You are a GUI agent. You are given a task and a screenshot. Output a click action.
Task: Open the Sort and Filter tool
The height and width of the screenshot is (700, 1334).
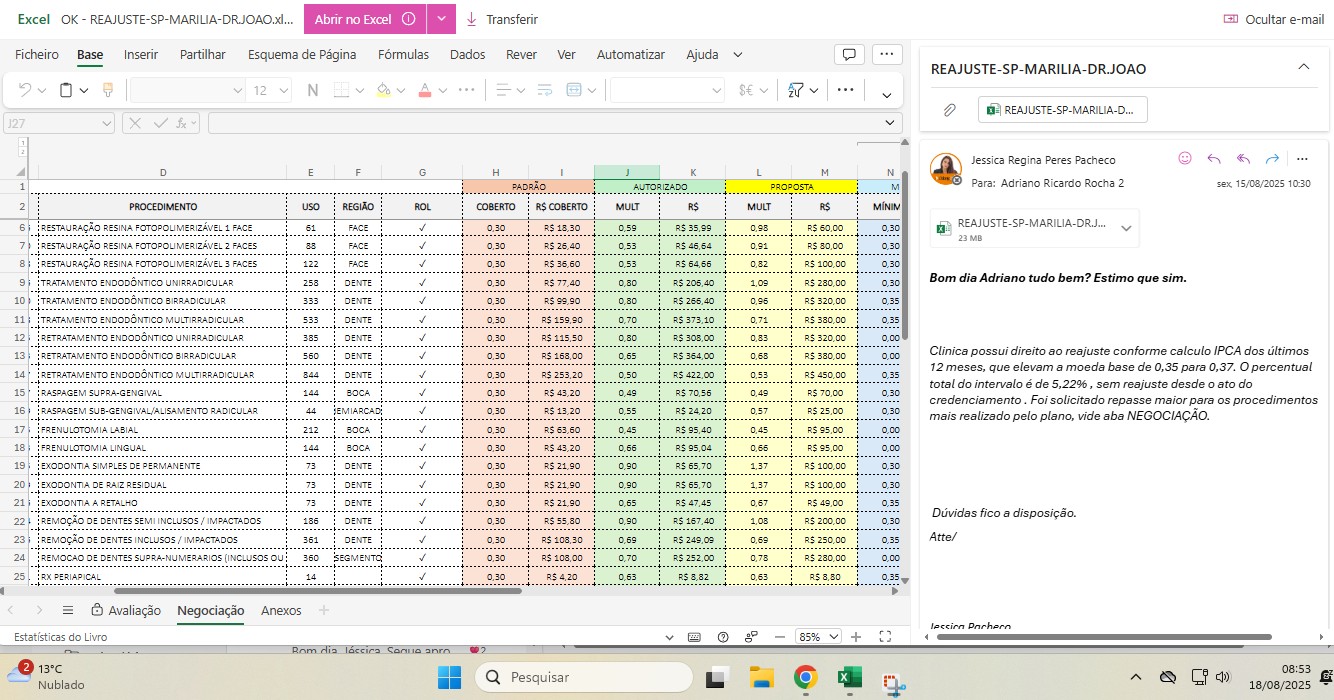(797, 90)
